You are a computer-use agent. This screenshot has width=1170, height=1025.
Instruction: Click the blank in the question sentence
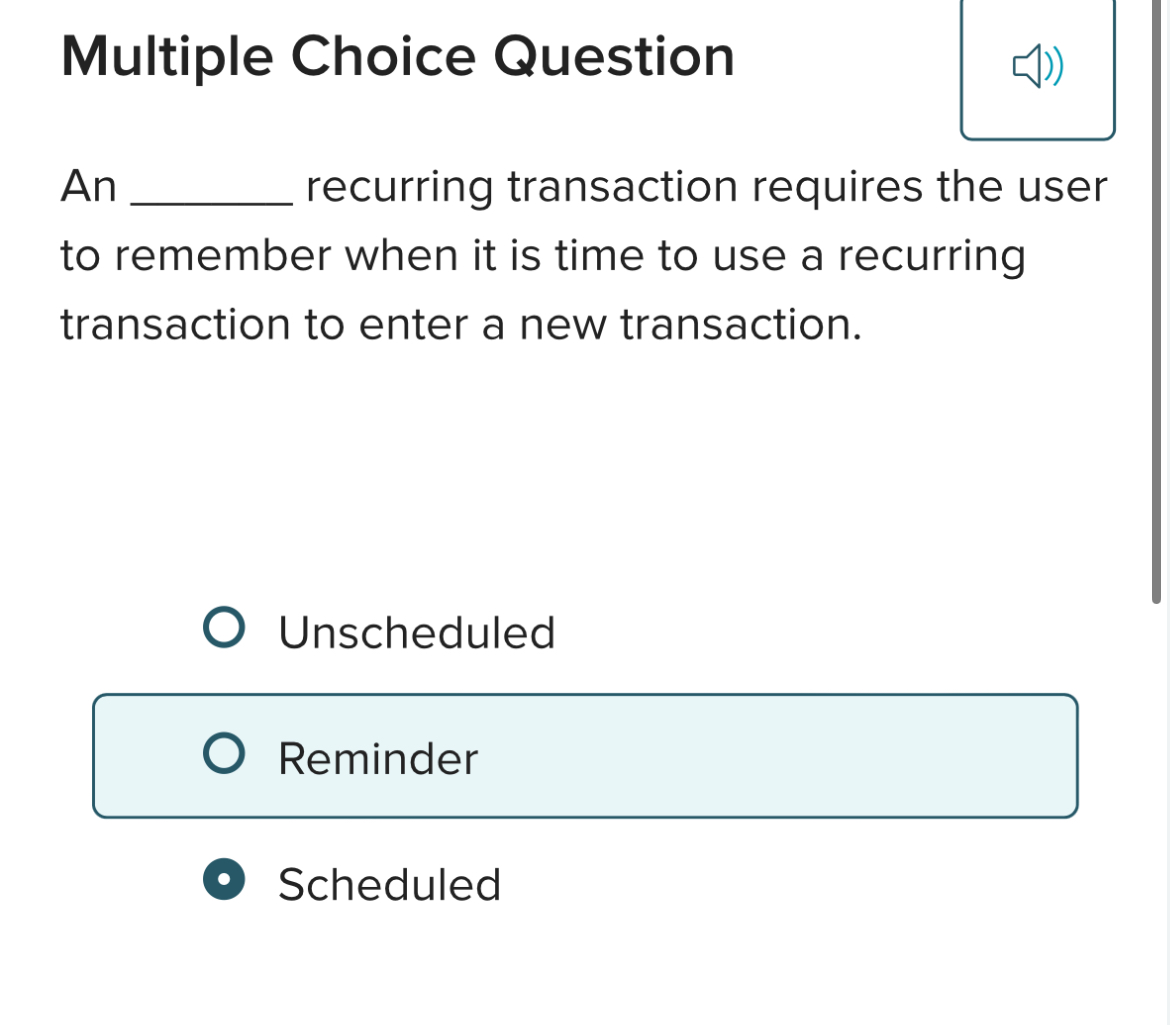210,196
